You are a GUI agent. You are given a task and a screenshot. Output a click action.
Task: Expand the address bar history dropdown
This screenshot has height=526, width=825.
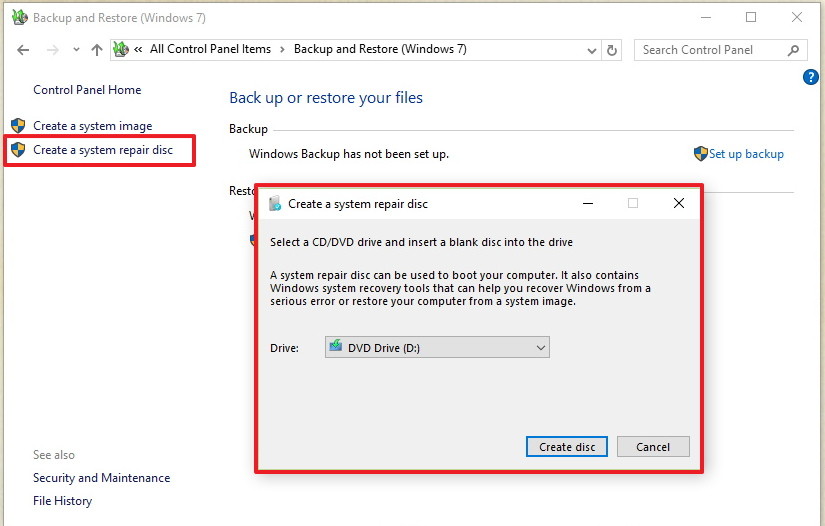tap(591, 50)
